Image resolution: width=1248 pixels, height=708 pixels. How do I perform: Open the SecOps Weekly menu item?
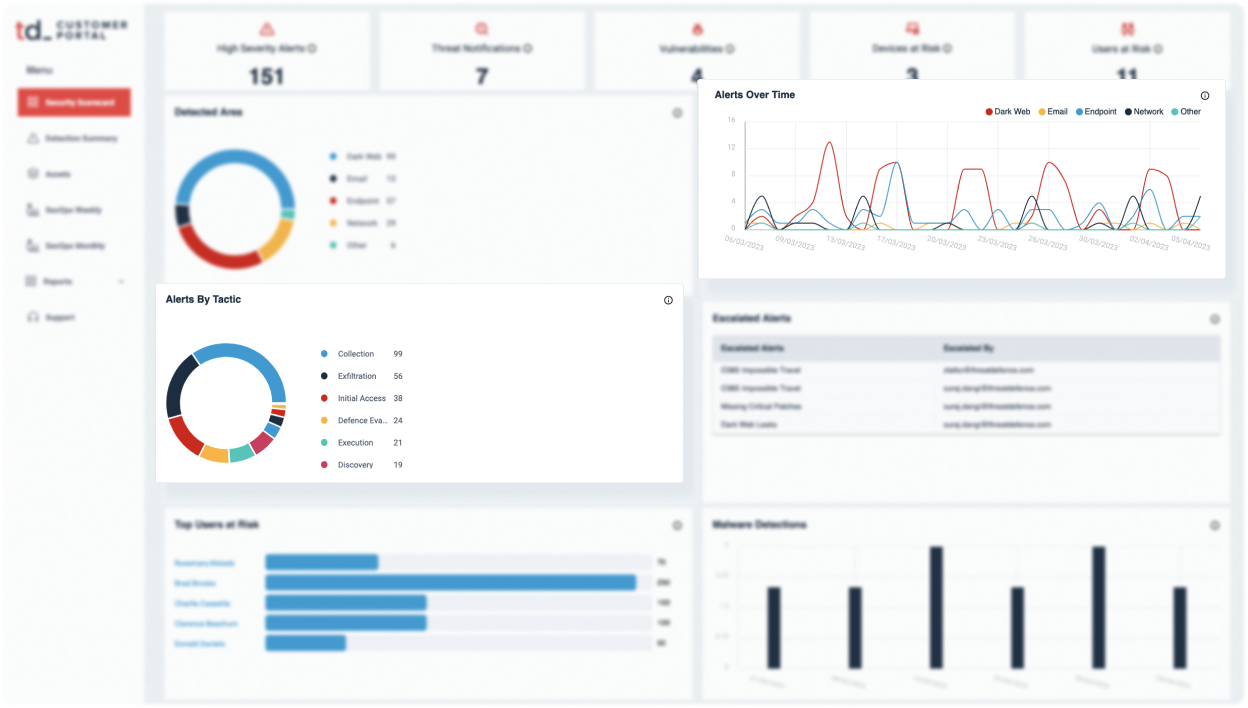tap(74, 210)
